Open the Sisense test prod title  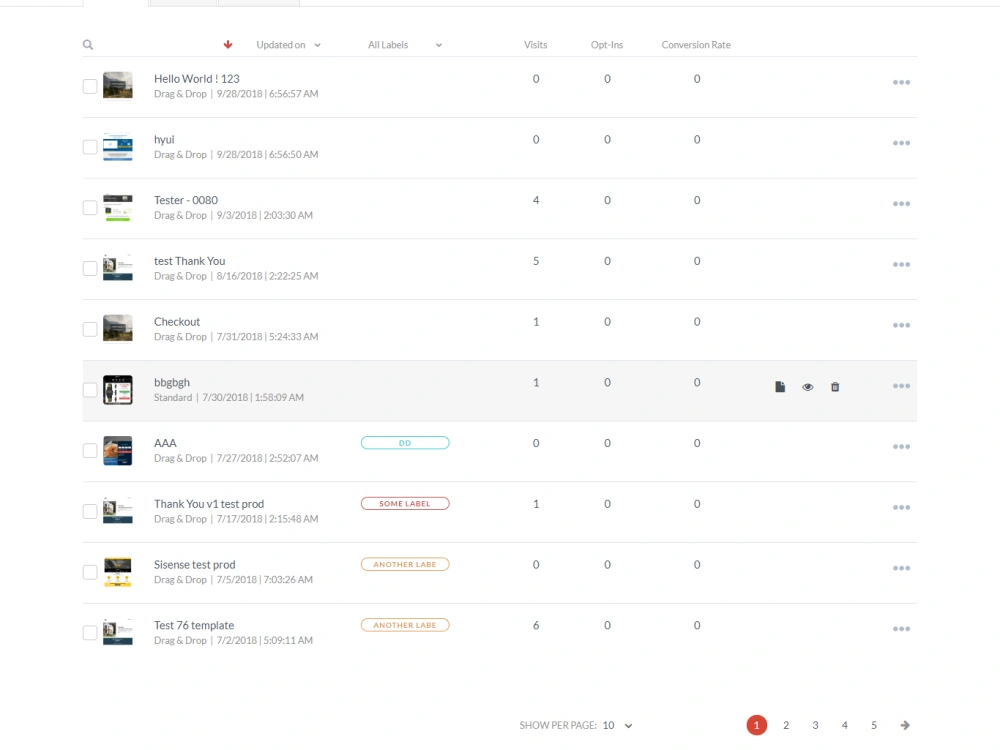[x=195, y=564]
